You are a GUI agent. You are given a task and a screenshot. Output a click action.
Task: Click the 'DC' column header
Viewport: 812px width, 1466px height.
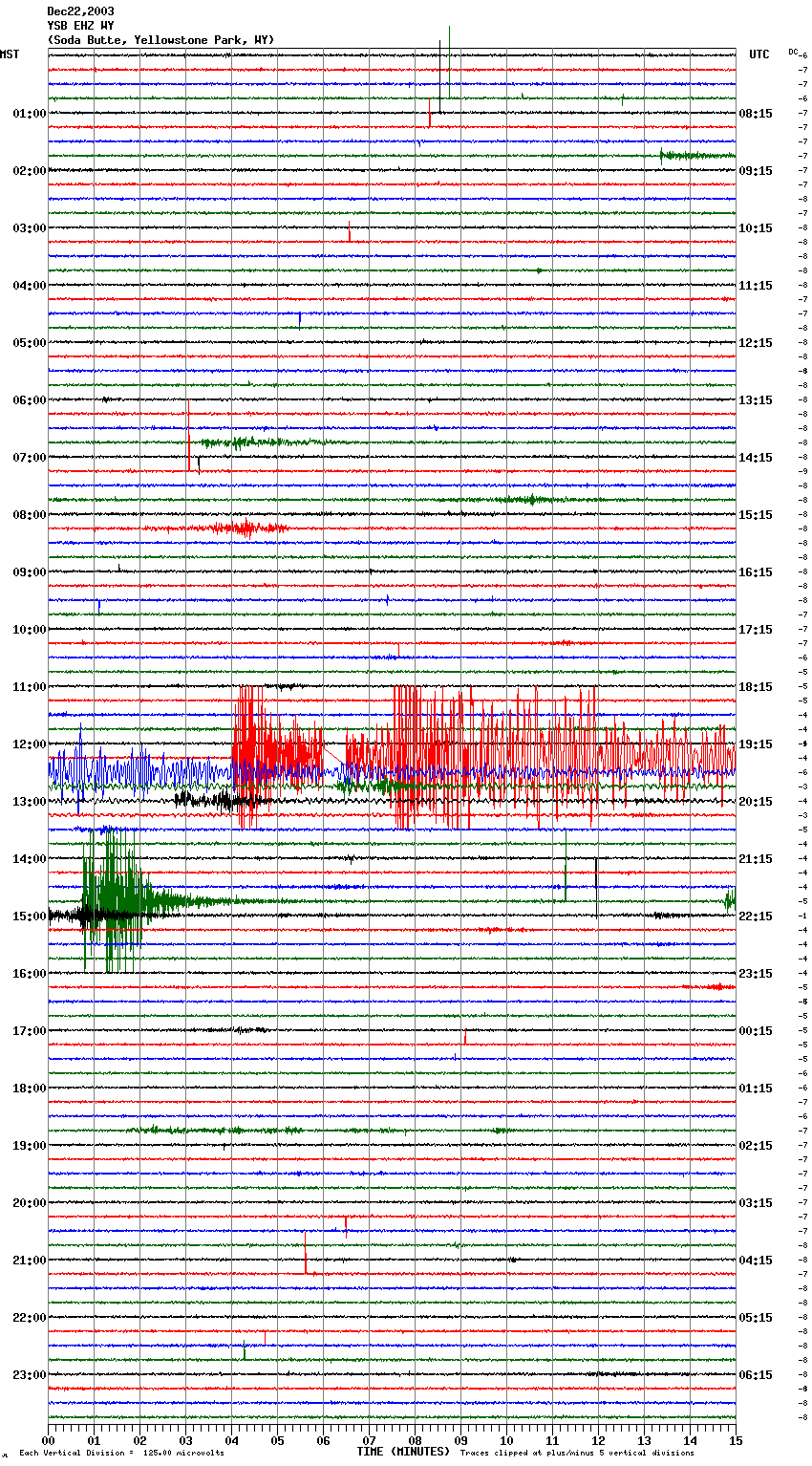coord(793,52)
